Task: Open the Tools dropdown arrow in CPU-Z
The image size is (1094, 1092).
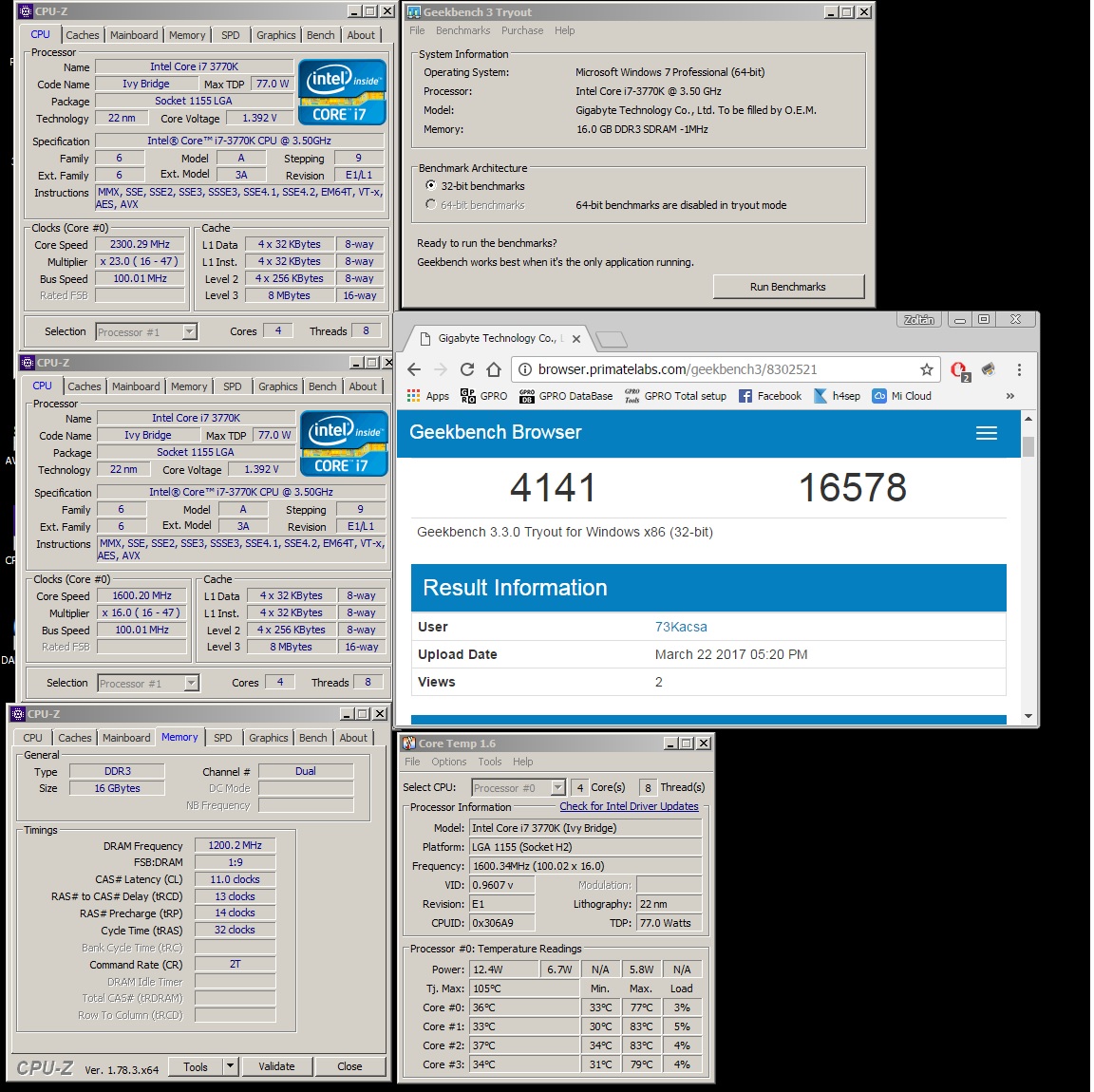Action: coord(231,1066)
